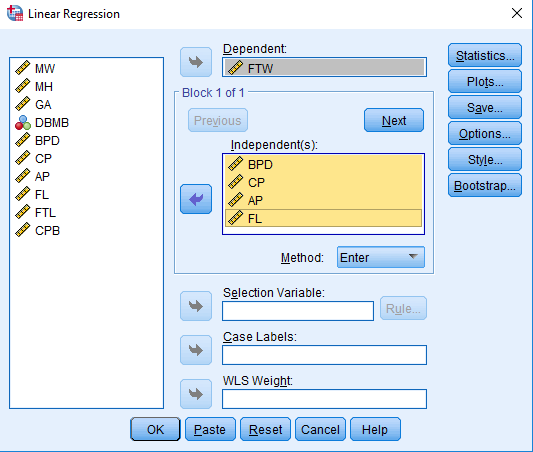Open the Method dropdown showing Enter
Image resolution: width=533 pixels, height=452 pixels.
pos(381,257)
